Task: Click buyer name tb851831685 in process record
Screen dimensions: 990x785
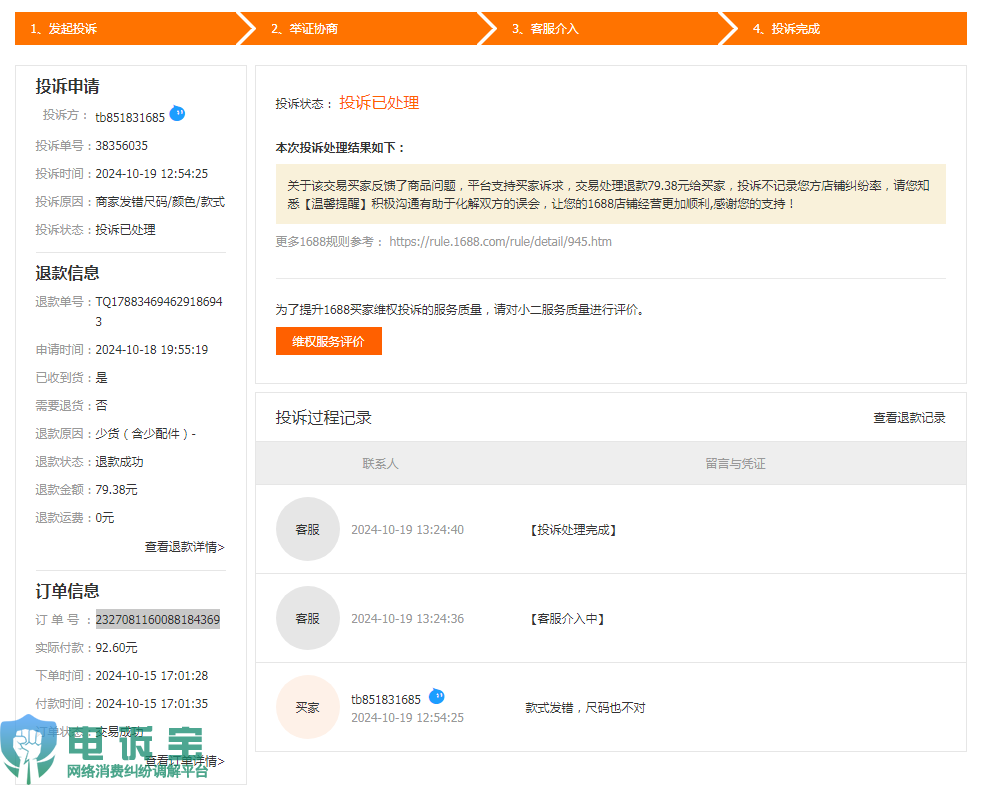Action: (386, 699)
